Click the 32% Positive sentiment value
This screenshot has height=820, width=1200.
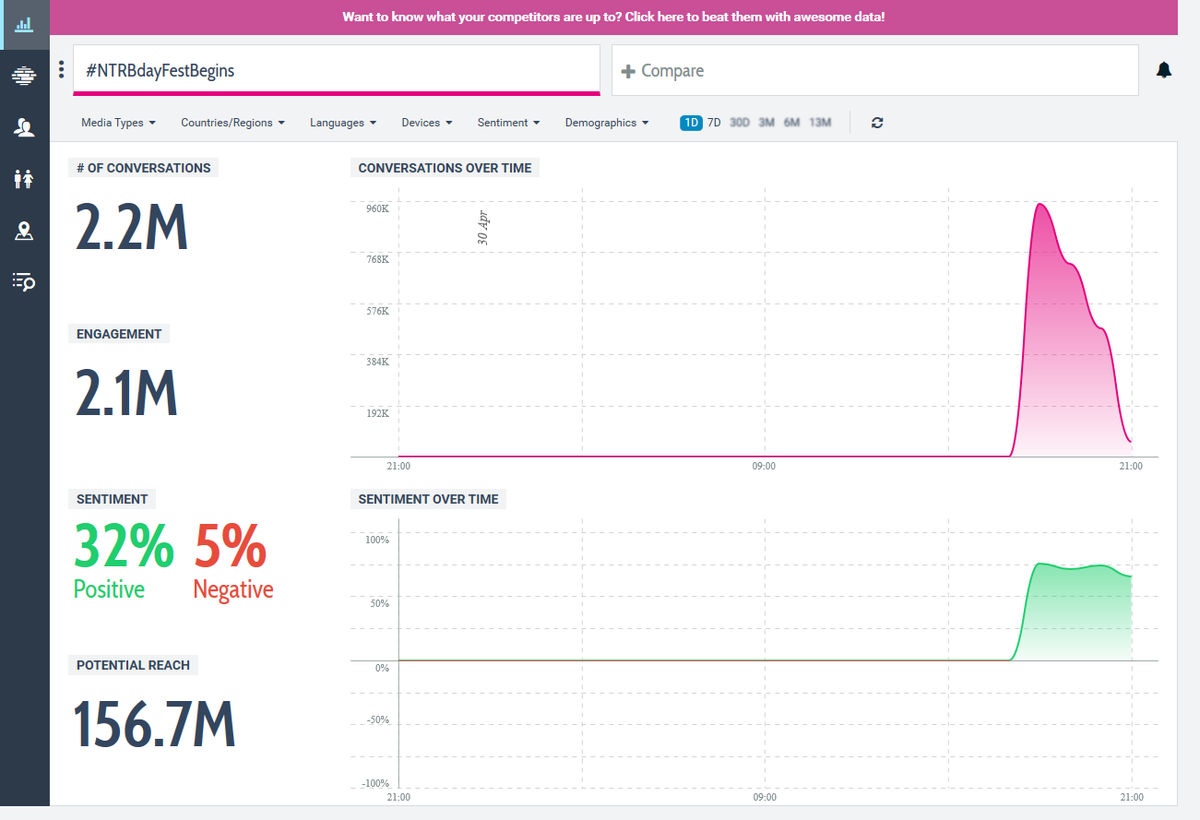pos(123,560)
